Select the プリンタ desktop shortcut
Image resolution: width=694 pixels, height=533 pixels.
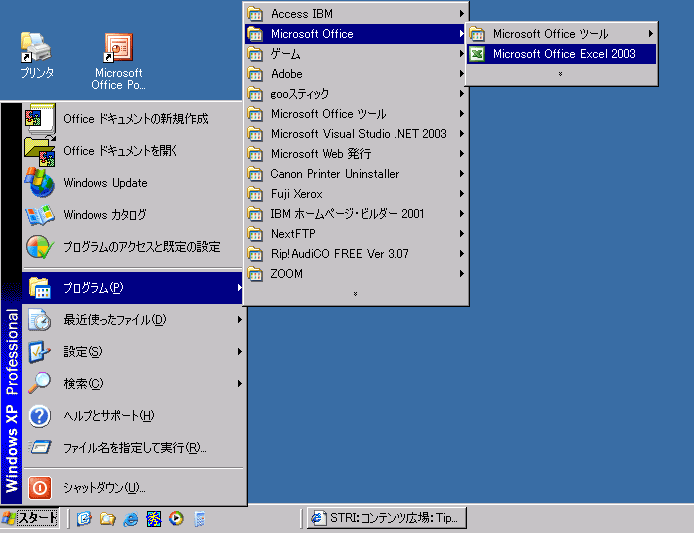36,55
